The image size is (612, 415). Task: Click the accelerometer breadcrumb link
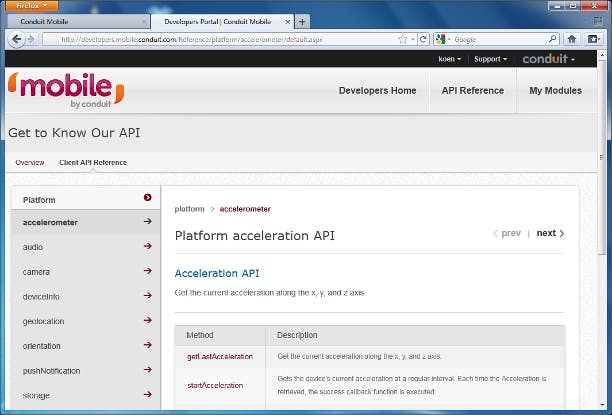(x=245, y=209)
